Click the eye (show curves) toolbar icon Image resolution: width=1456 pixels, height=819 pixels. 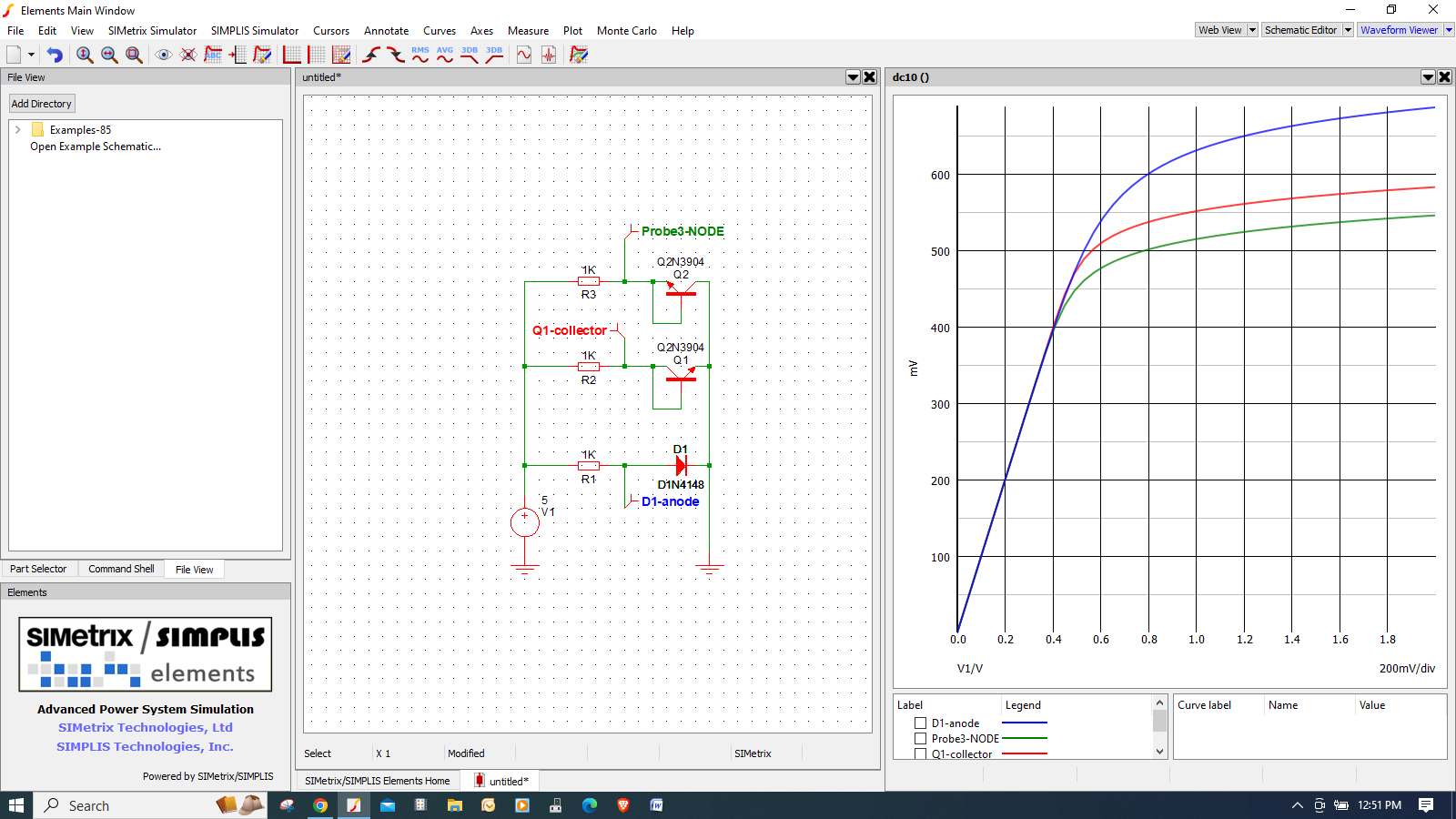click(164, 55)
